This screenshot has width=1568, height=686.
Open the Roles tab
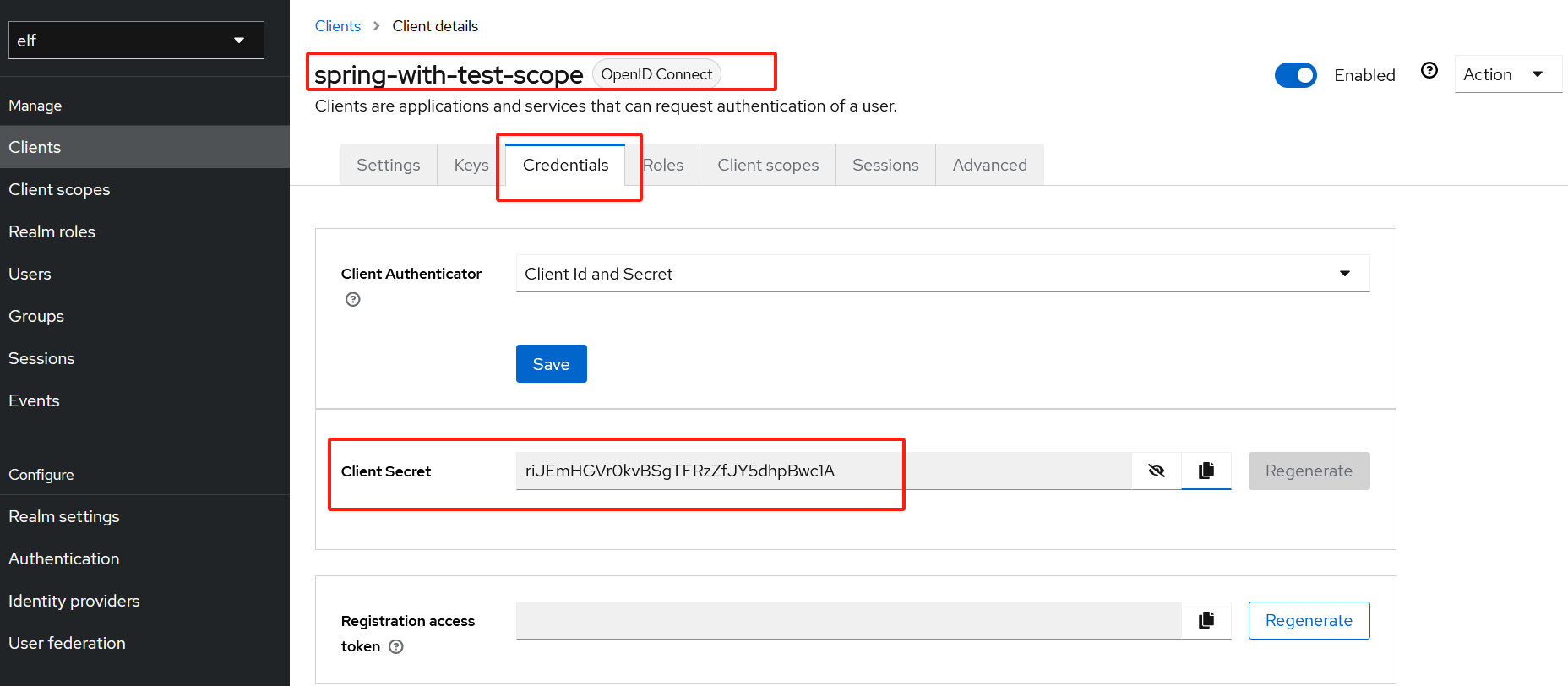coord(663,165)
